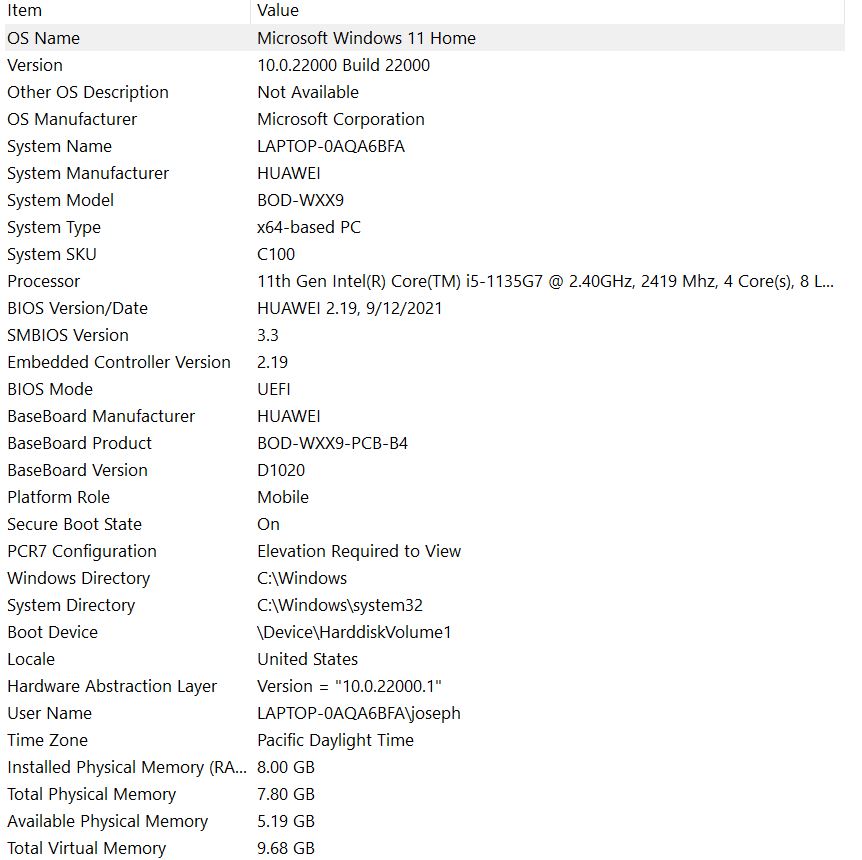The height and width of the screenshot is (860, 862).
Task: Click HUAWEI value for BaseBoard Manufacturer
Action: tap(289, 416)
